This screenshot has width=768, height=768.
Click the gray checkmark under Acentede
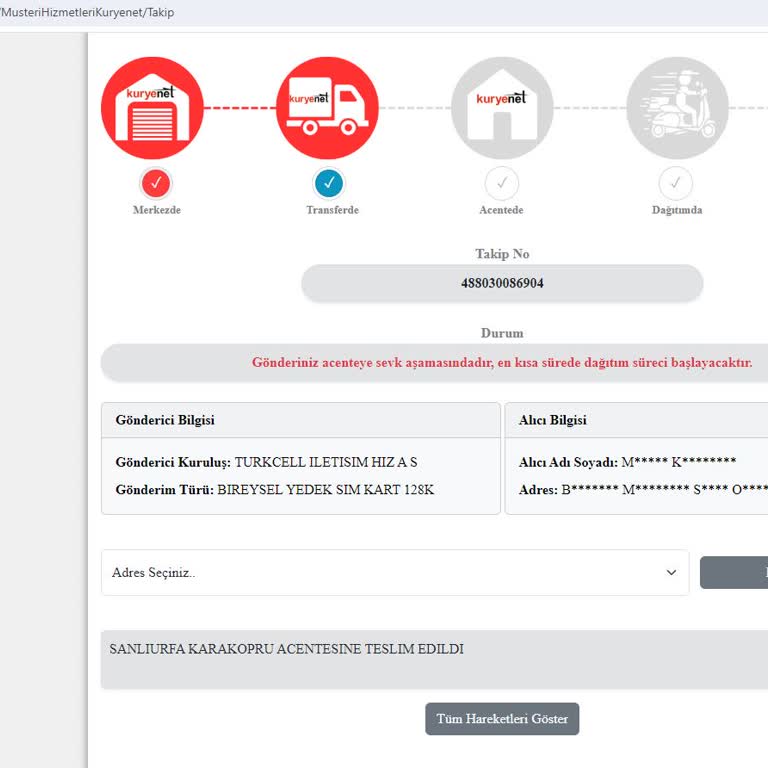[x=502, y=183]
